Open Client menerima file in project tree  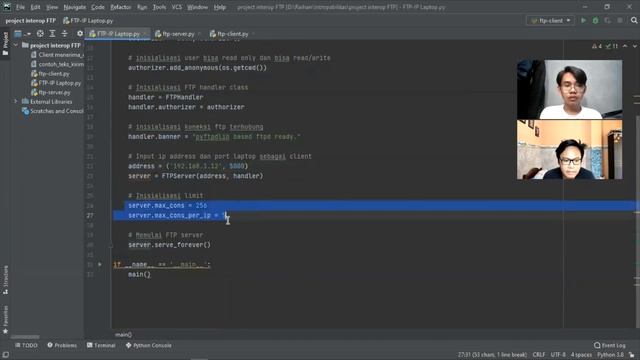(x=57, y=55)
